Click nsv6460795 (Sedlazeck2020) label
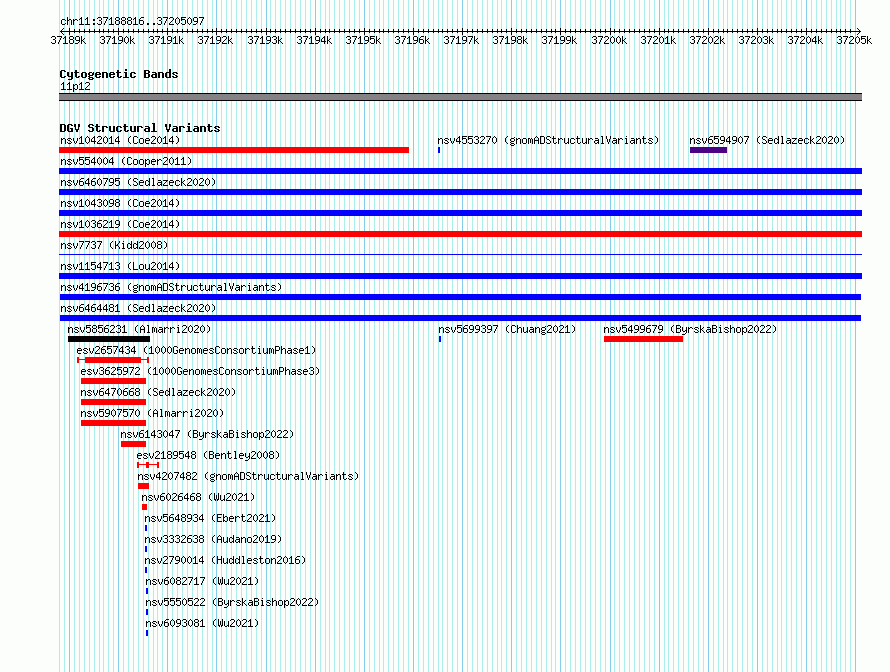Viewport: 890px width, 672px height. (x=138, y=182)
